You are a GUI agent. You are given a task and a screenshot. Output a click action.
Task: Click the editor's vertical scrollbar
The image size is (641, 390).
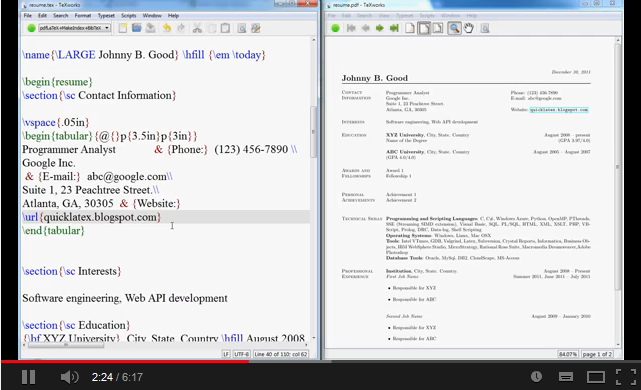tap(314, 132)
